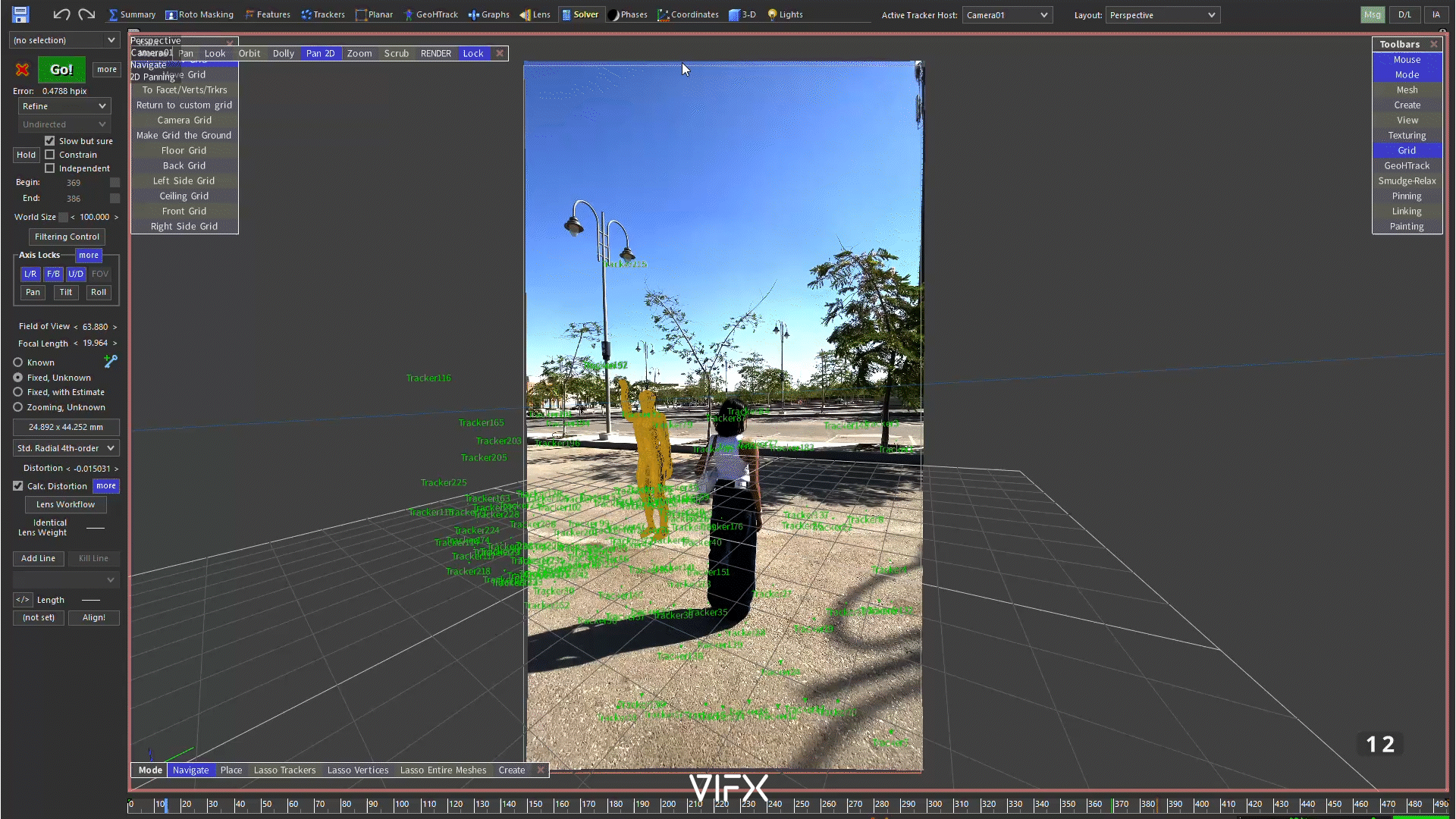
Task: Select Zooming, Unknown radio button
Action: click(x=18, y=407)
